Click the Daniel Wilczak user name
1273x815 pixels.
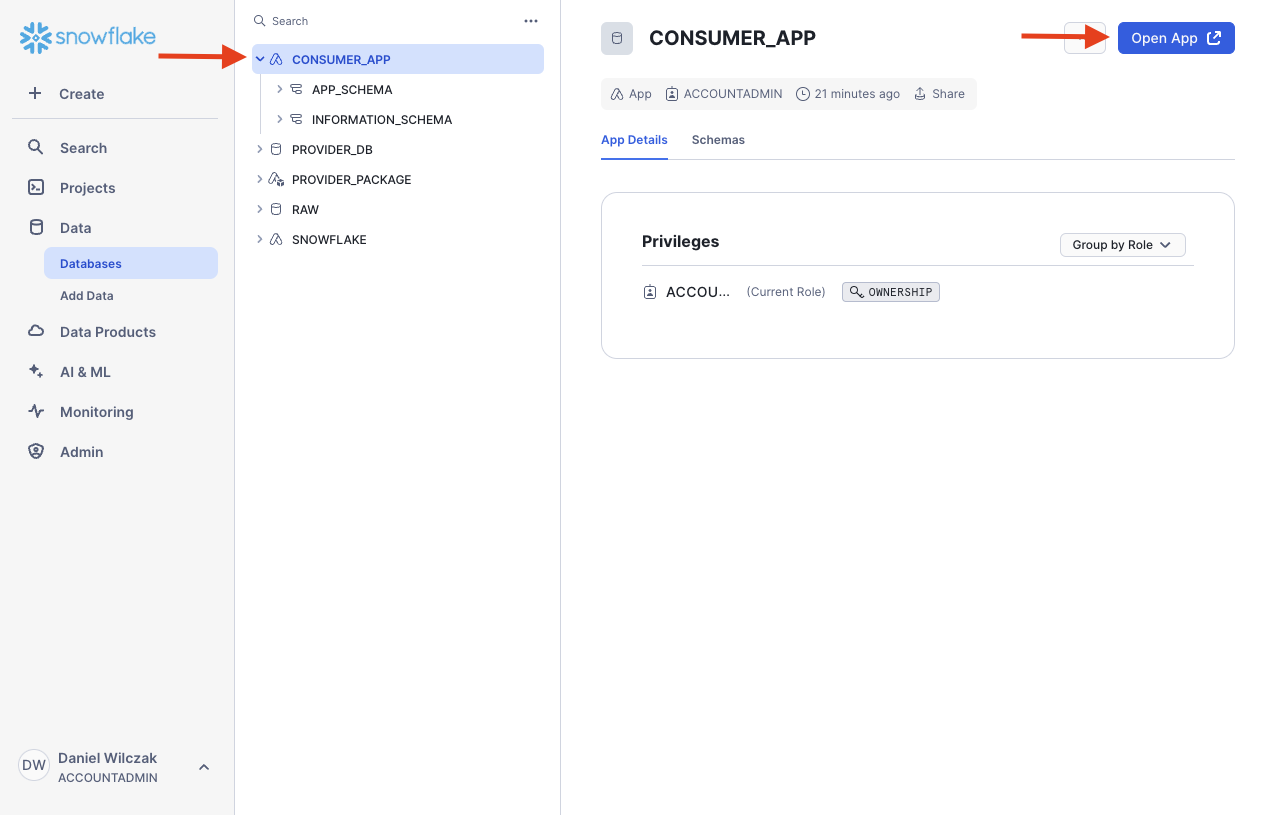(x=107, y=758)
